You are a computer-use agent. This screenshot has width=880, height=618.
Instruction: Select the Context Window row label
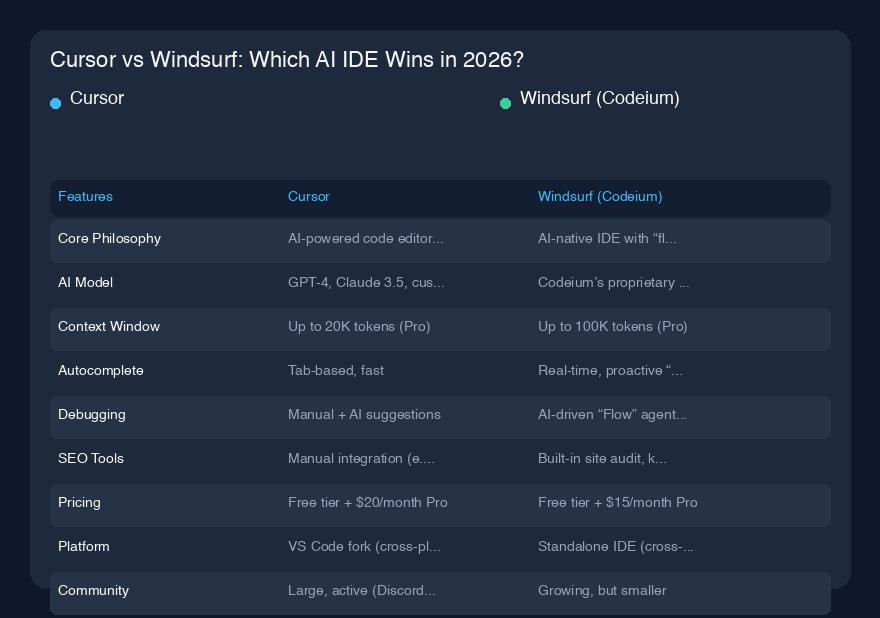[x=109, y=326]
